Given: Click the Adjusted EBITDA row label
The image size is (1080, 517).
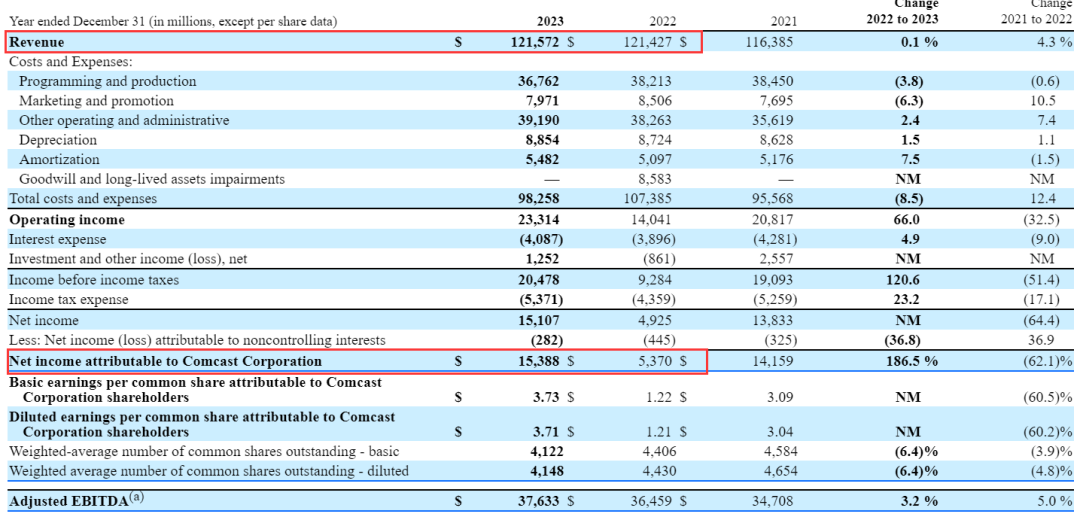Looking at the screenshot, I should click(68, 501).
